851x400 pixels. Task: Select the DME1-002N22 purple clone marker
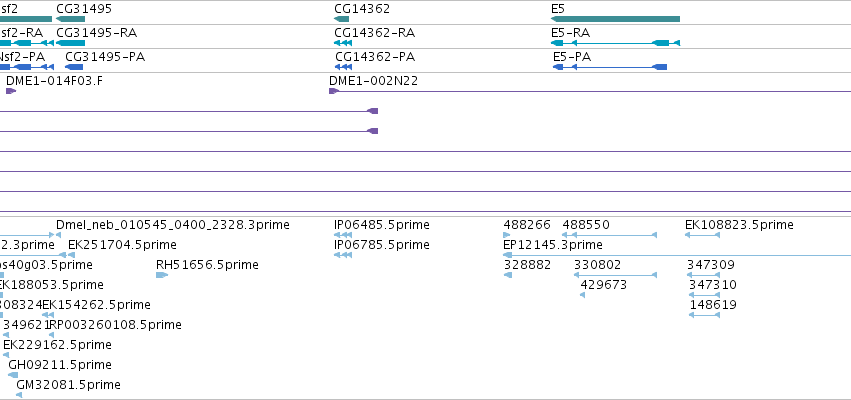(334, 91)
